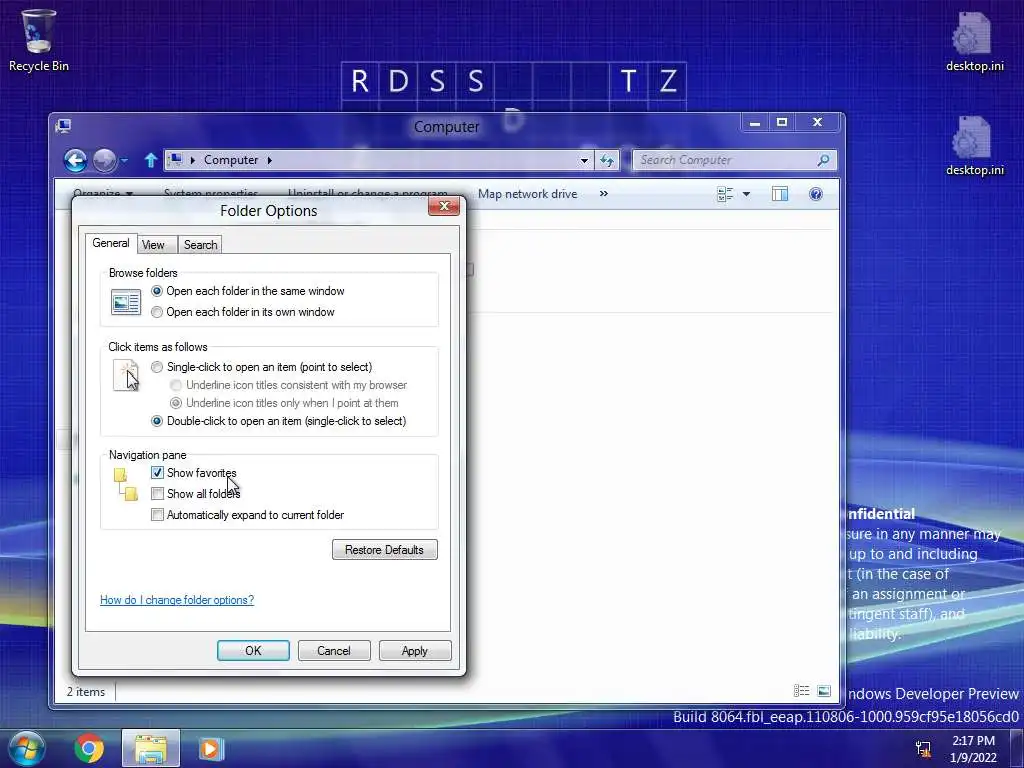
Task: Expand the recent pages arrow beside Forward
Action: coord(124,160)
